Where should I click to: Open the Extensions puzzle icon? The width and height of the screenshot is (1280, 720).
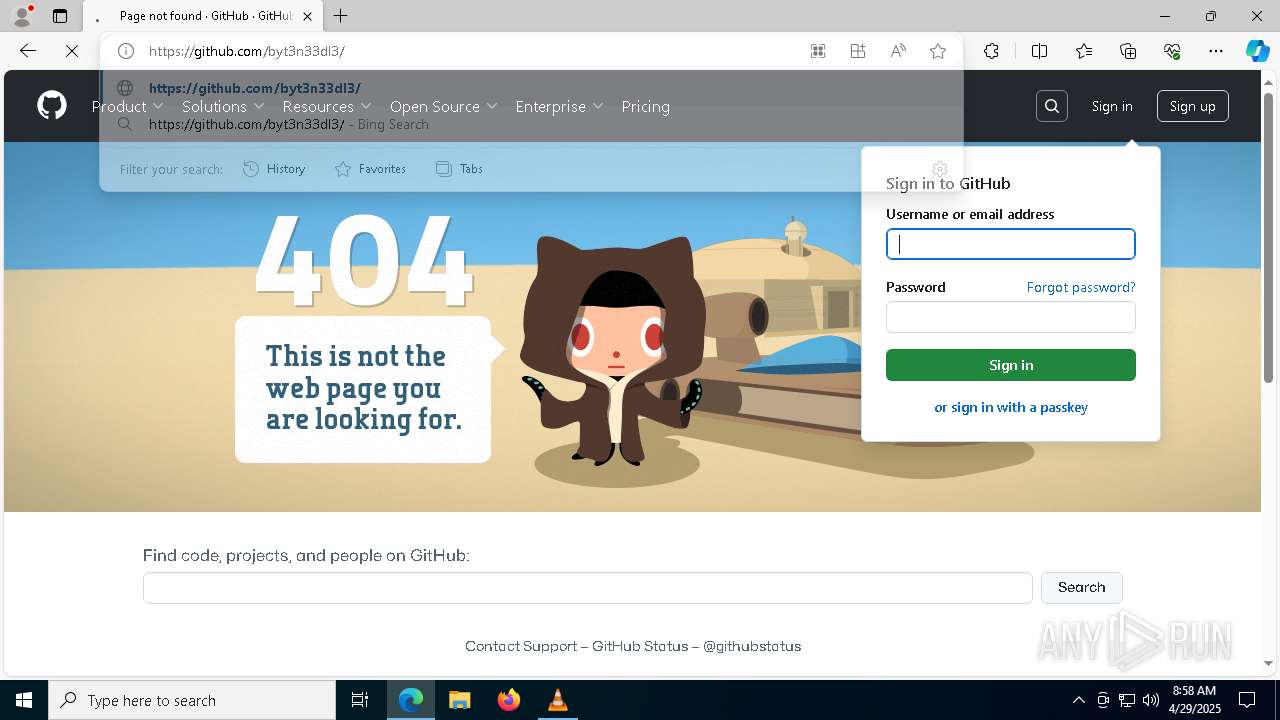pos(991,51)
